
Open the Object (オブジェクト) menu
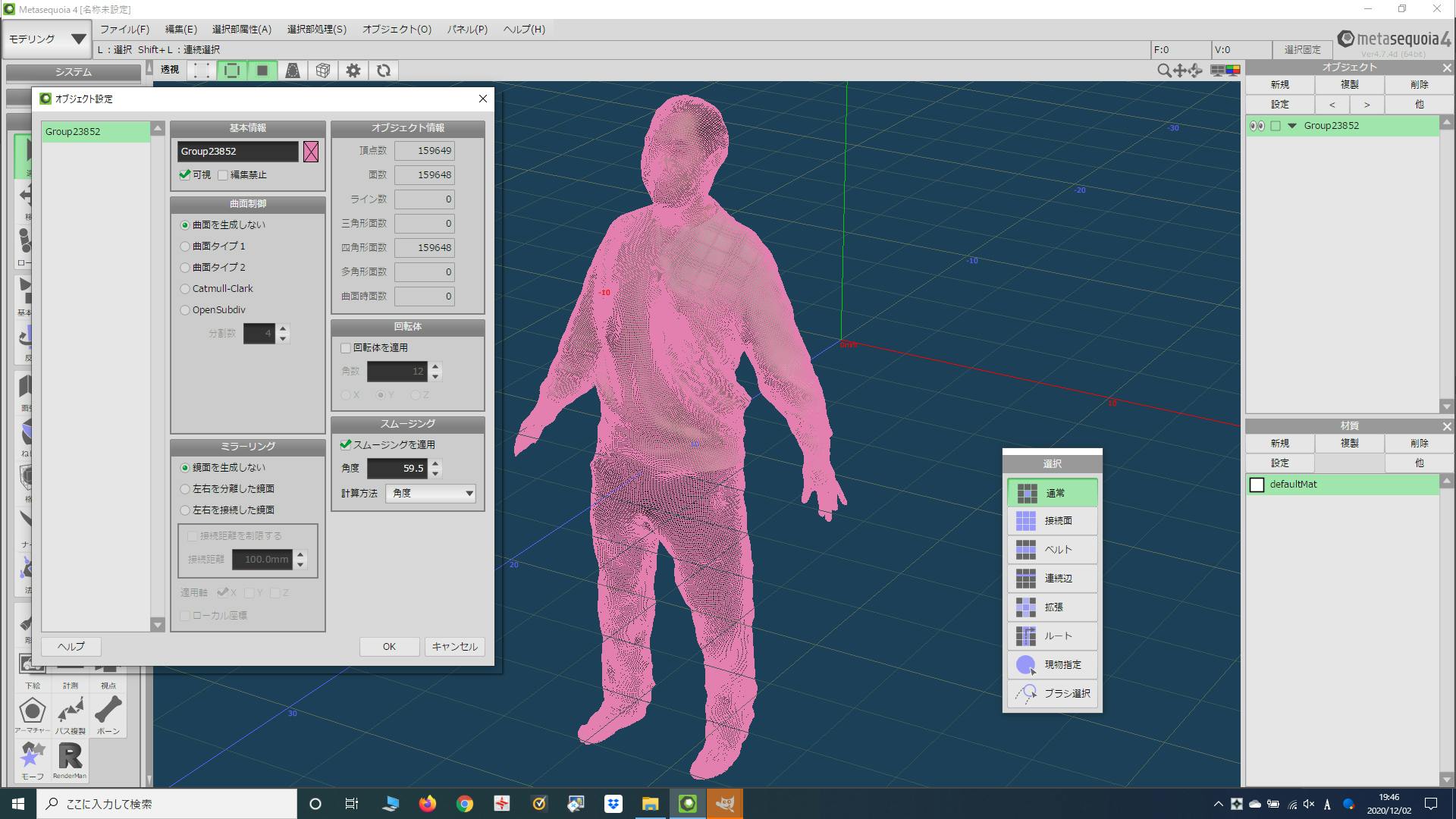coord(397,29)
